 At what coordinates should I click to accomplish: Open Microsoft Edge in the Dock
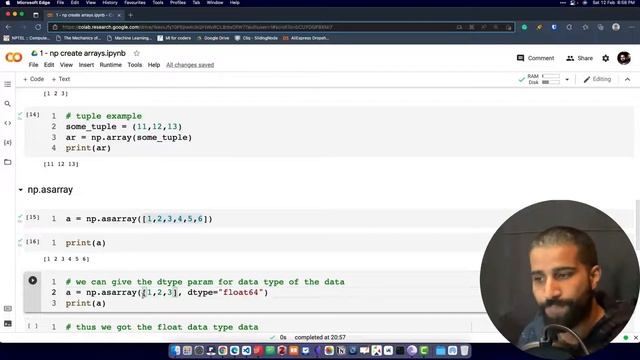tap(234, 350)
